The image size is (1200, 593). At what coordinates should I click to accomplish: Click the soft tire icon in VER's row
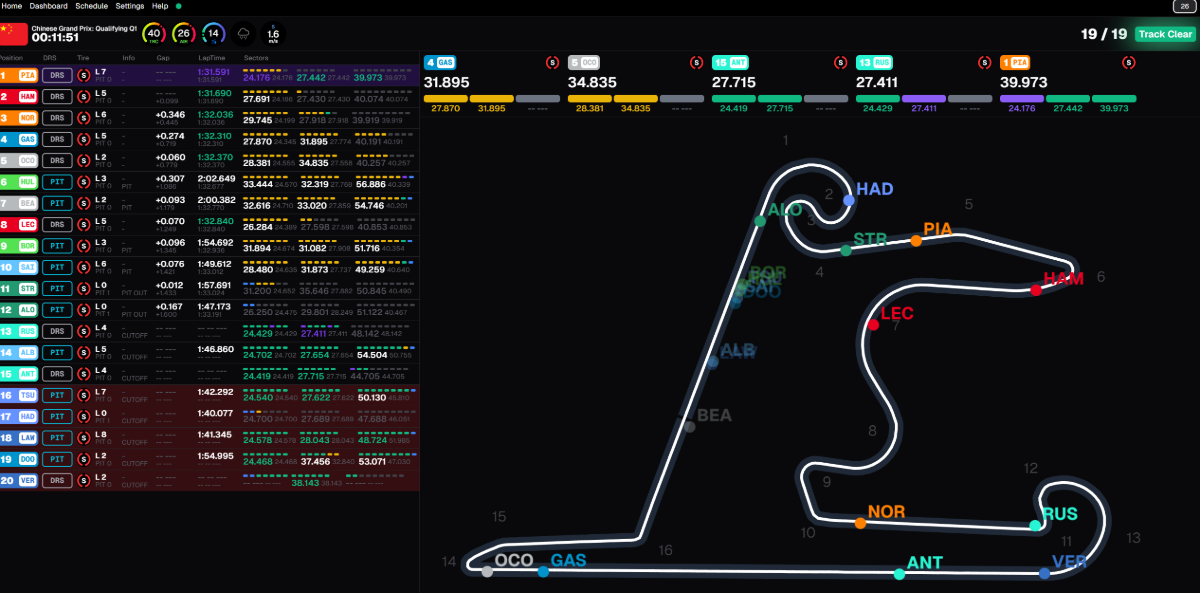tap(84, 480)
